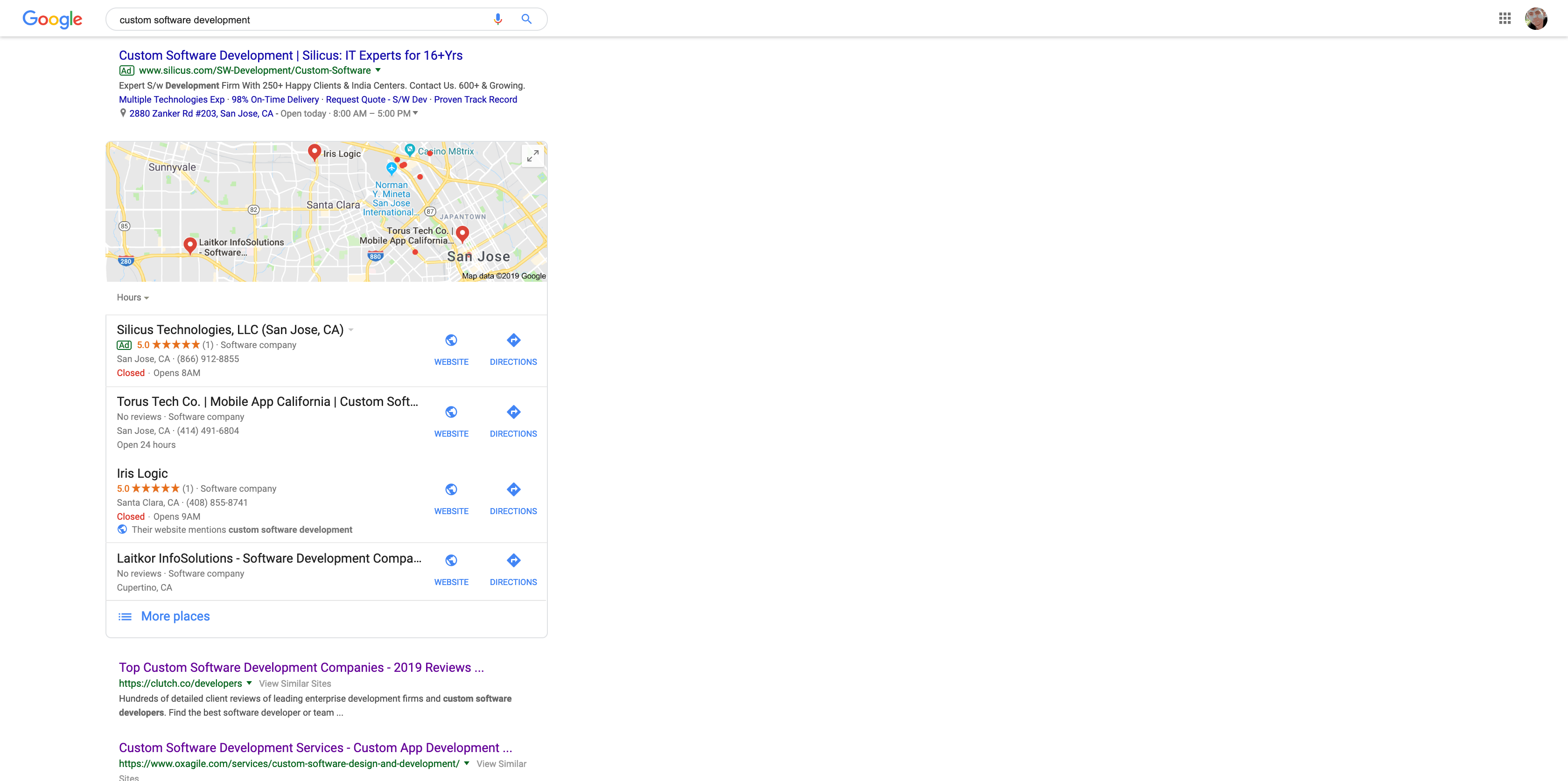
Task: Open the Google apps grid
Action: (1505, 18)
